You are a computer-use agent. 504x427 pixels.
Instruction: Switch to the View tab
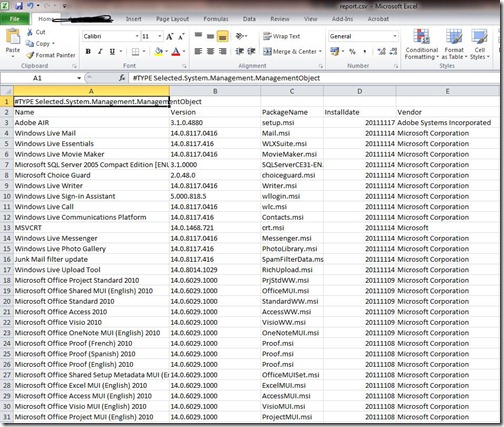coord(310,19)
